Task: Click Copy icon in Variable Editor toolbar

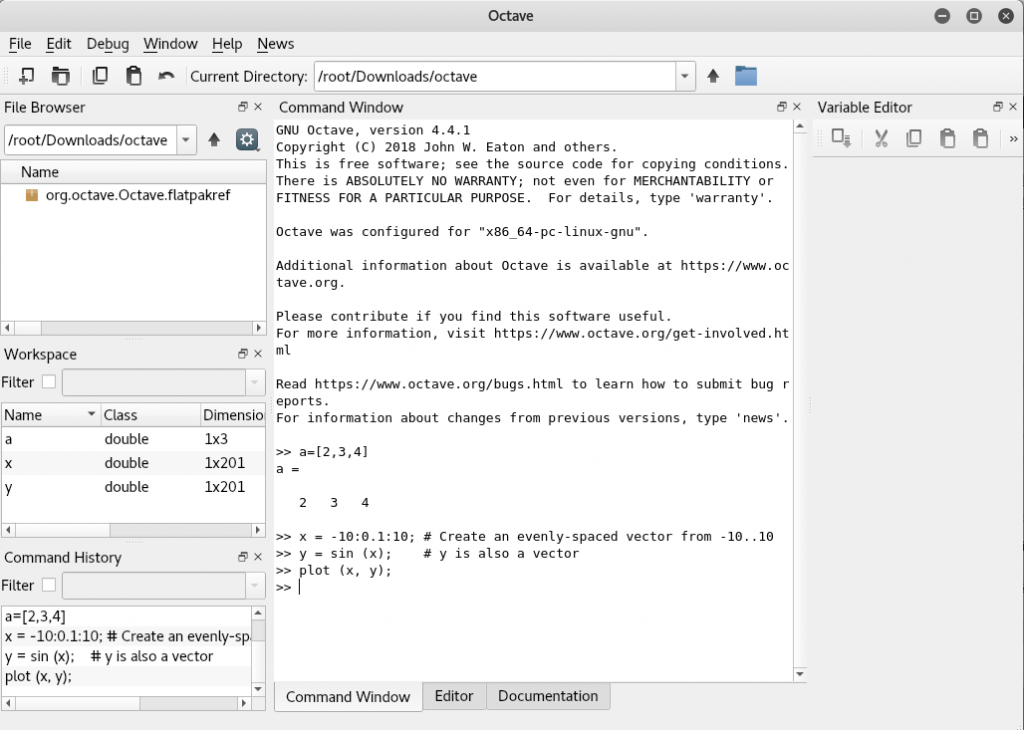Action: pyautogui.click(x=914, y=138)
